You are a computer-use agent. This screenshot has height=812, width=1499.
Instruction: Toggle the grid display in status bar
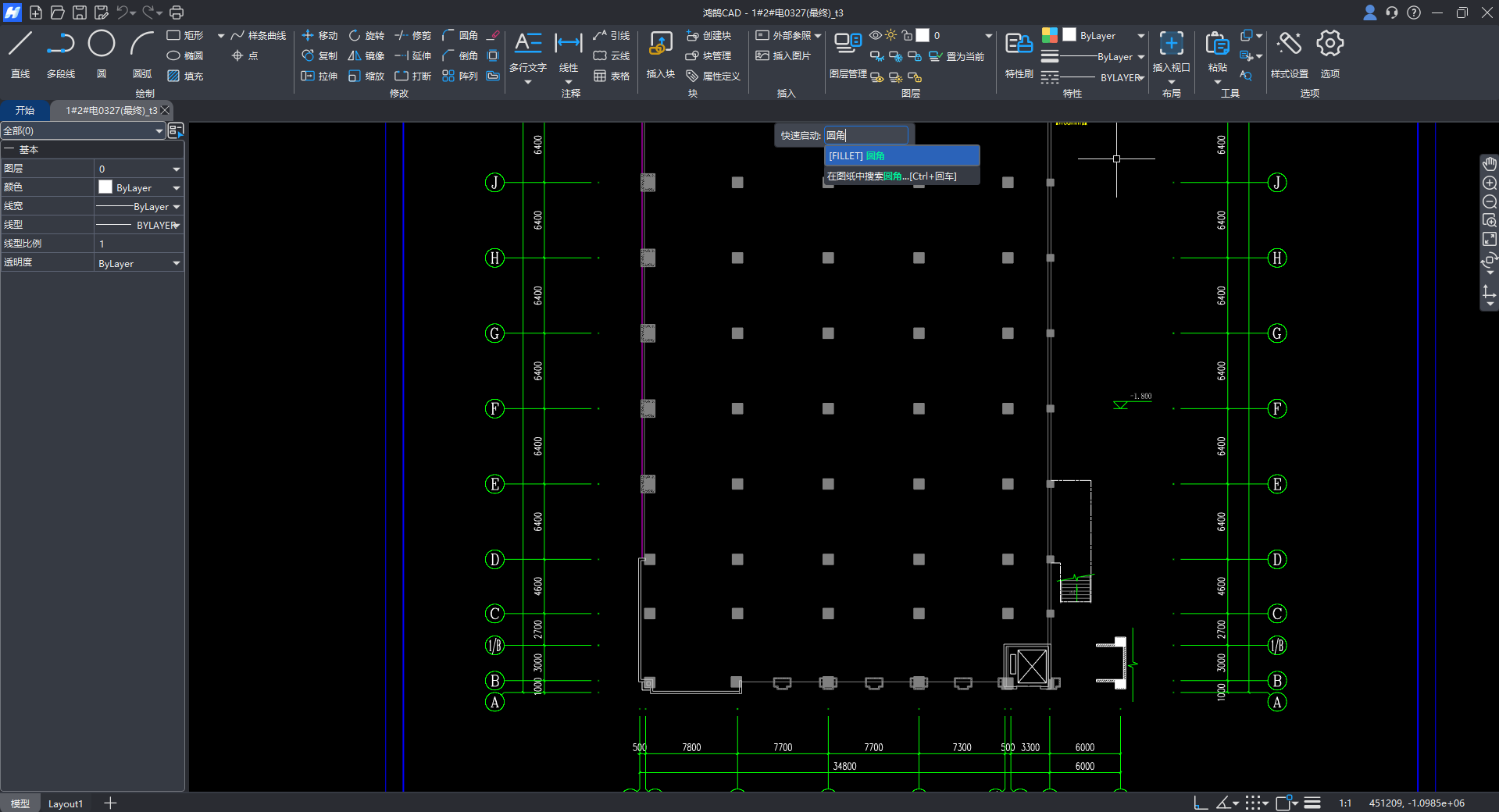(1253, 803)
